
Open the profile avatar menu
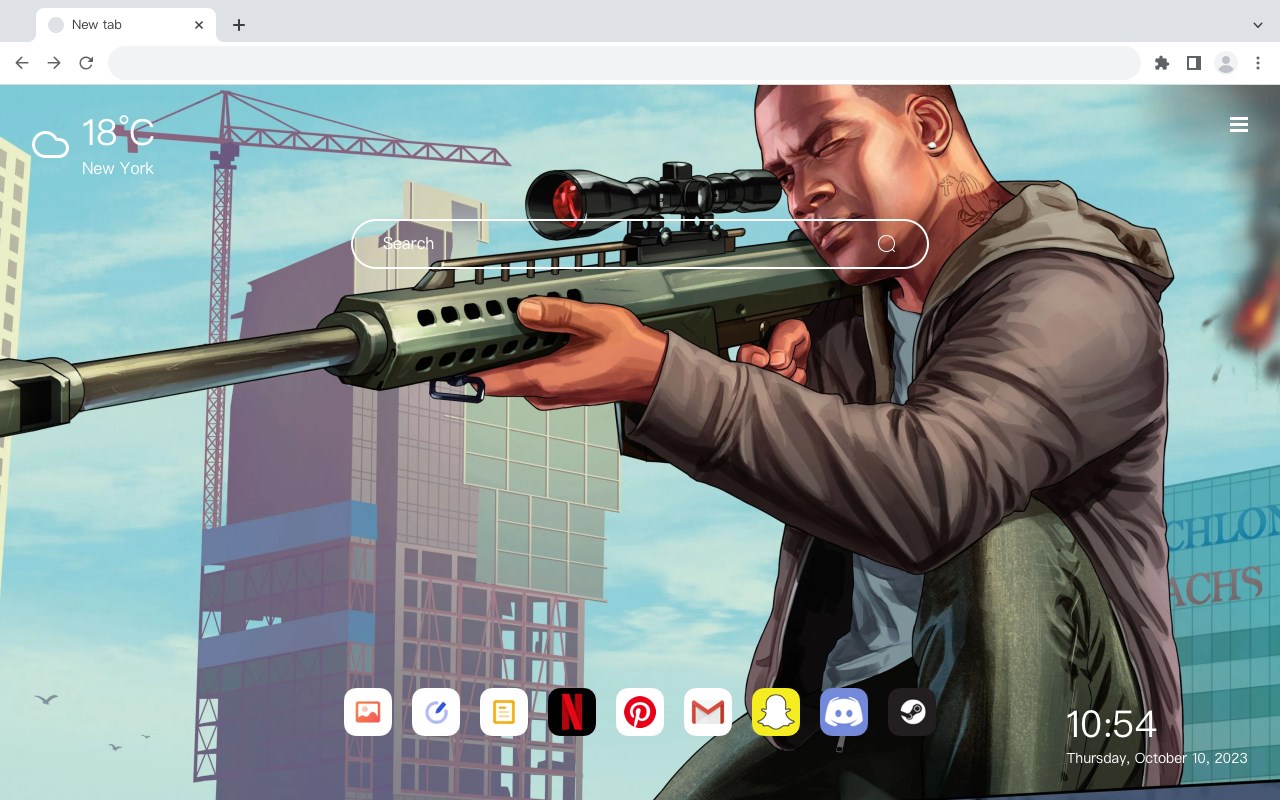(1226, 63)
